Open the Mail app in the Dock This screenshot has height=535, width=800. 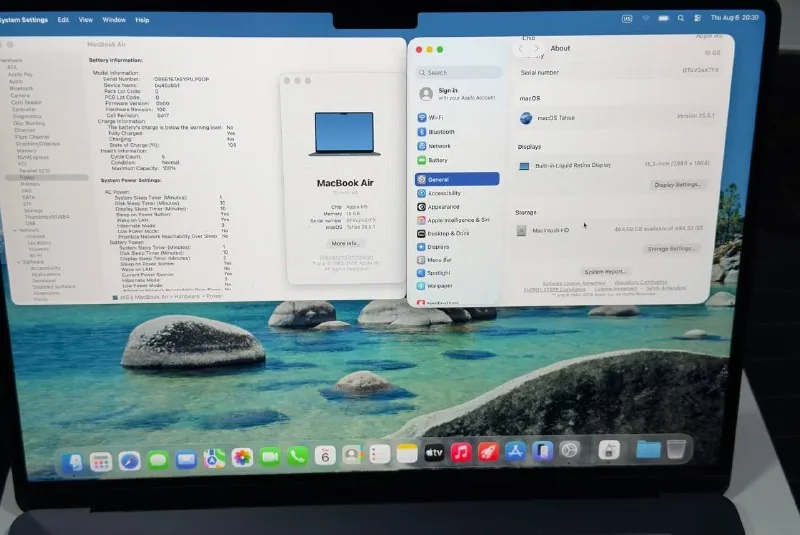(x=186, y=460)
